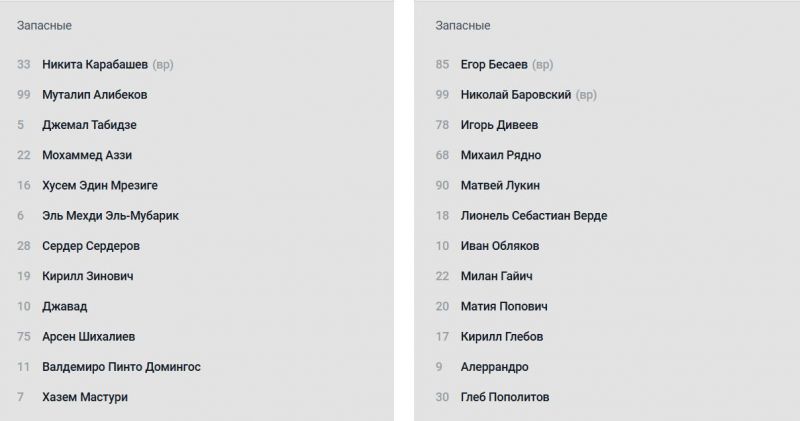This screenshot has height=421, width=800.
Task: Select Сердер Сердеров from the list
Action: click(x=91, y=246)
